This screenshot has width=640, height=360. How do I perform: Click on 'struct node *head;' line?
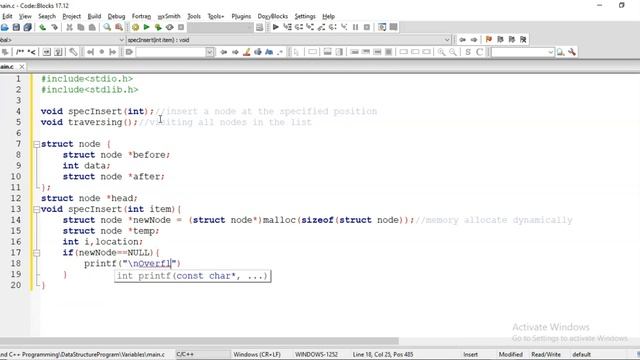click(x=89, y=198)
